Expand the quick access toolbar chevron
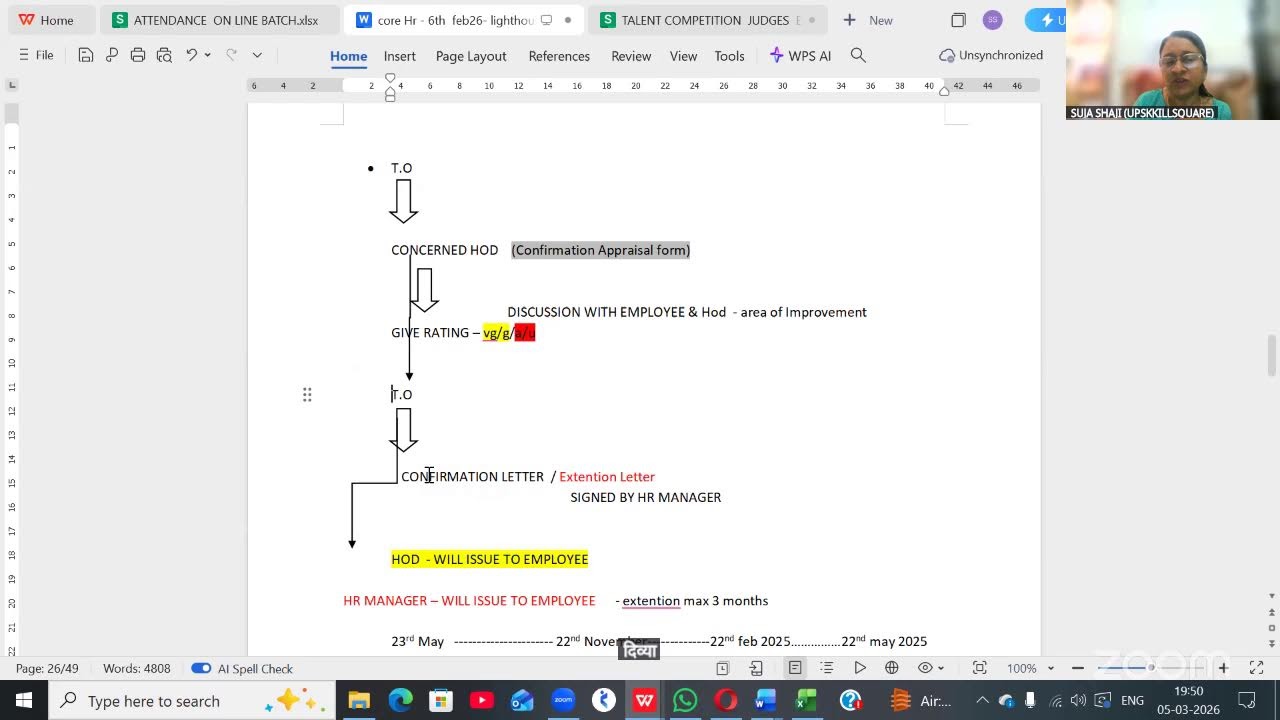 (x=257, y=56)
